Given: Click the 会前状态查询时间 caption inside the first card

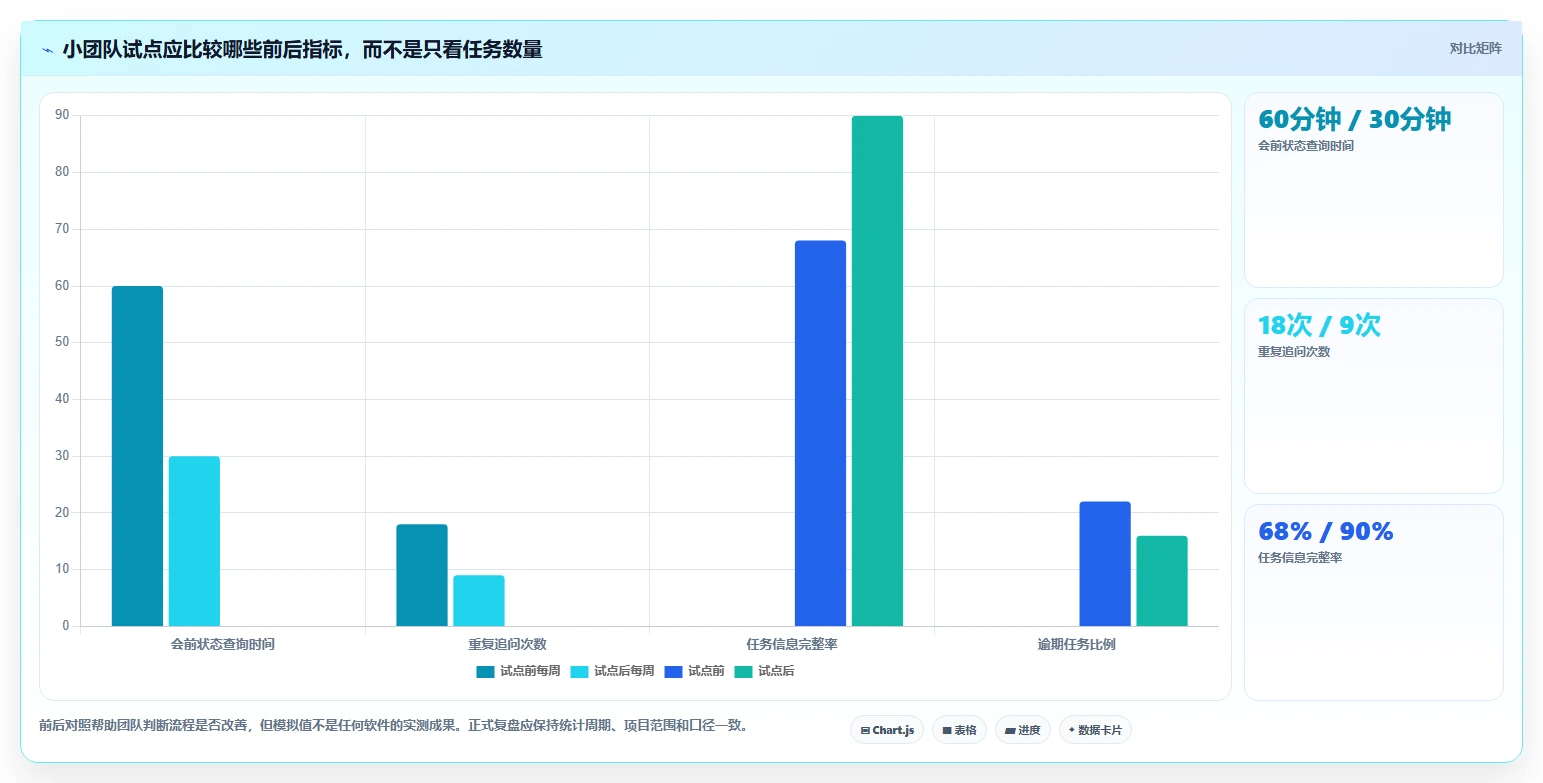Looking at the screenshot, I should (1306, 146).
